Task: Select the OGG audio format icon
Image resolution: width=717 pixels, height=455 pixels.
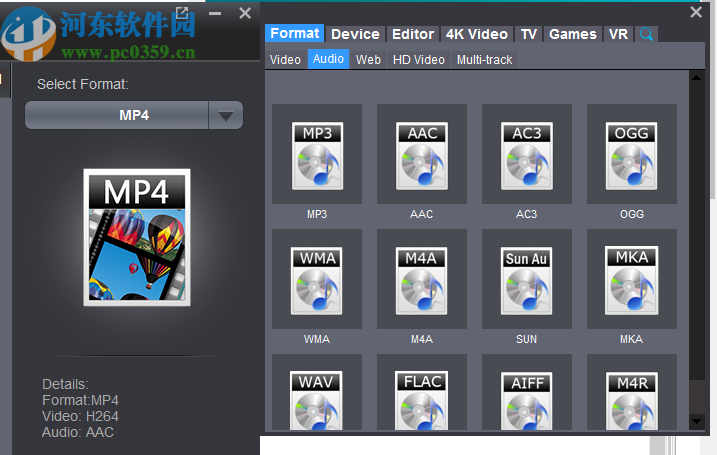Action: (631, 154)
